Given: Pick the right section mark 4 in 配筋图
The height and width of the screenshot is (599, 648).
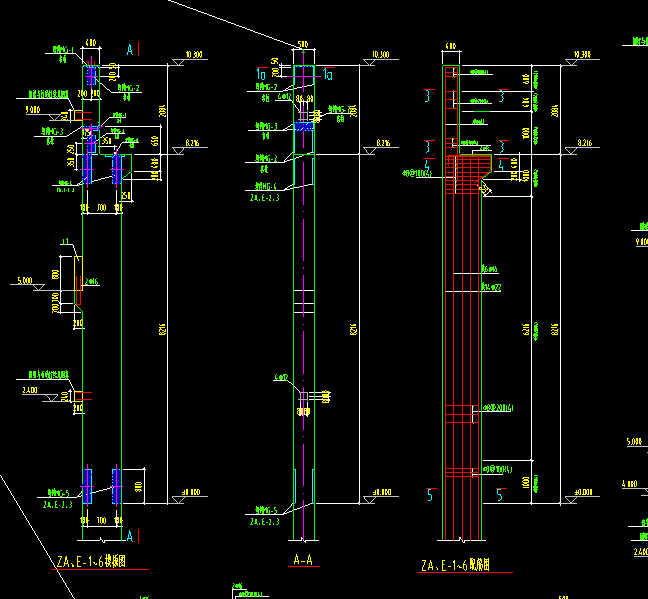Looking at the screenshot, I should coord(501,165).
